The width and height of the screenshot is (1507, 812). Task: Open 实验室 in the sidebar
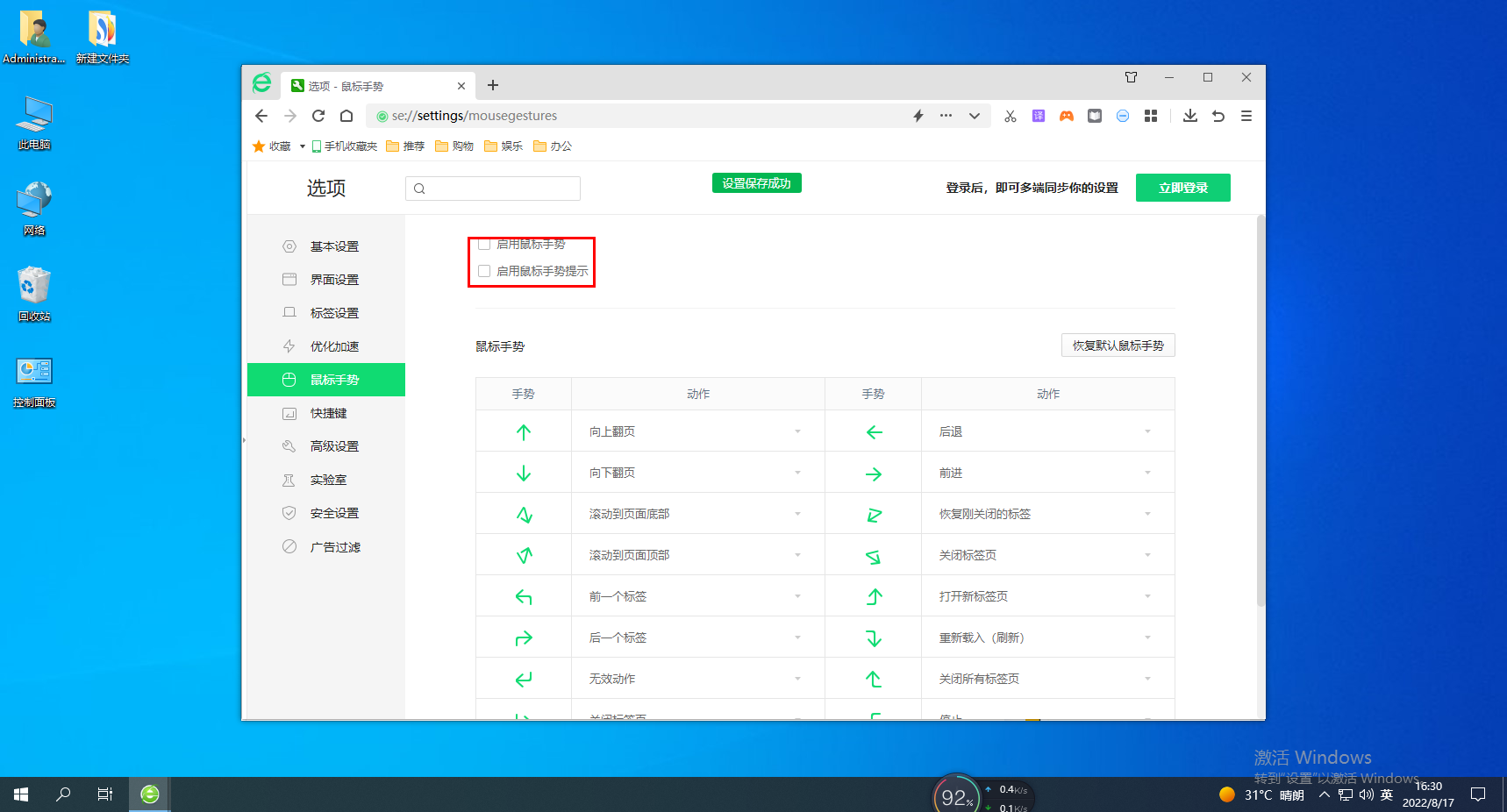point(326,480)
